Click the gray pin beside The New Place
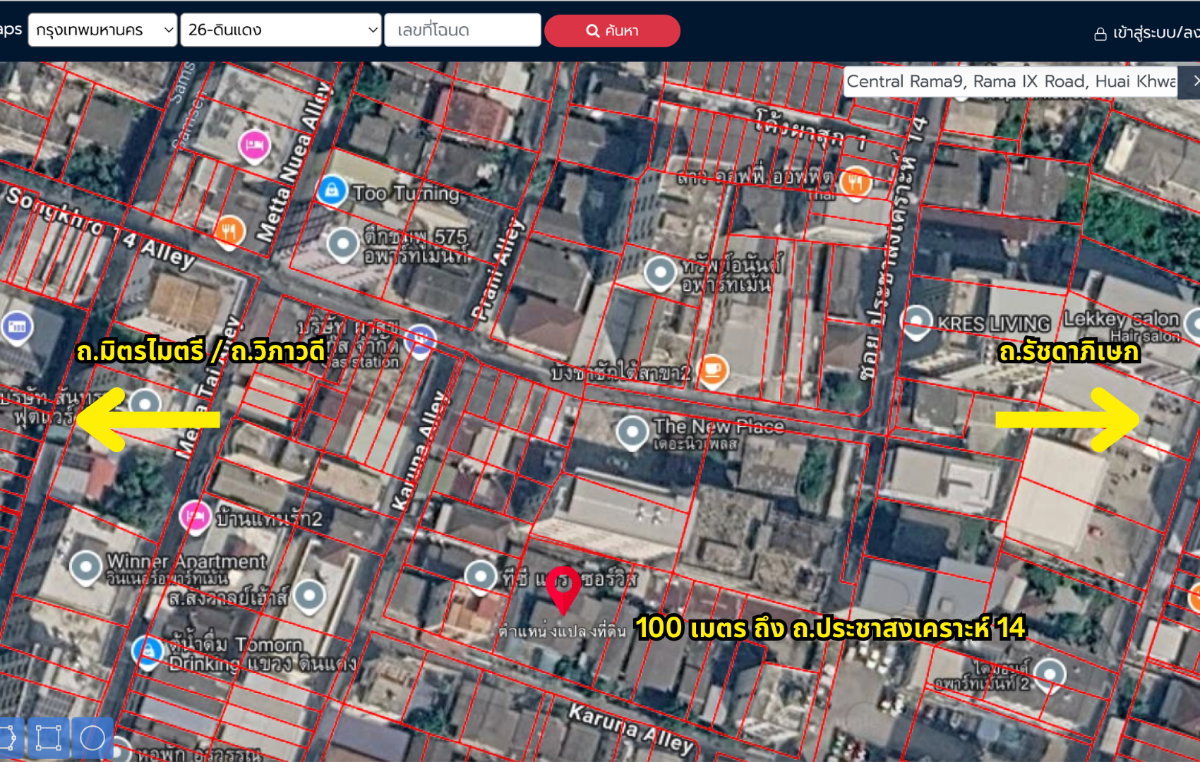Screen dimensions: 1200x762 (x=631, y=432)
